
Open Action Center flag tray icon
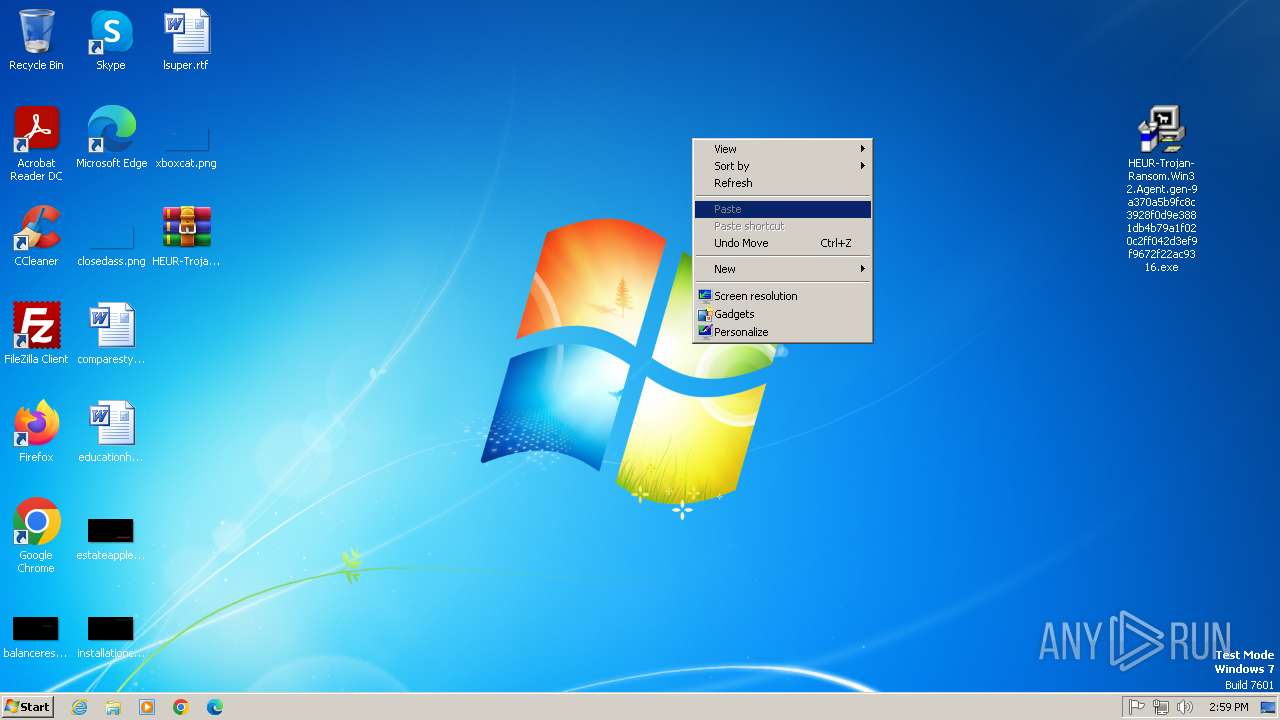(x=1137, y=707)
